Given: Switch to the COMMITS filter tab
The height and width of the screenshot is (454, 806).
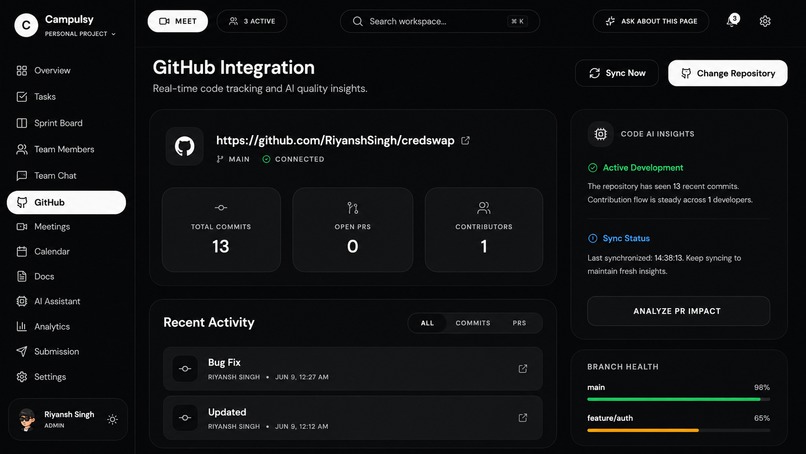Looking at the screenshot, I should point(473,323).
